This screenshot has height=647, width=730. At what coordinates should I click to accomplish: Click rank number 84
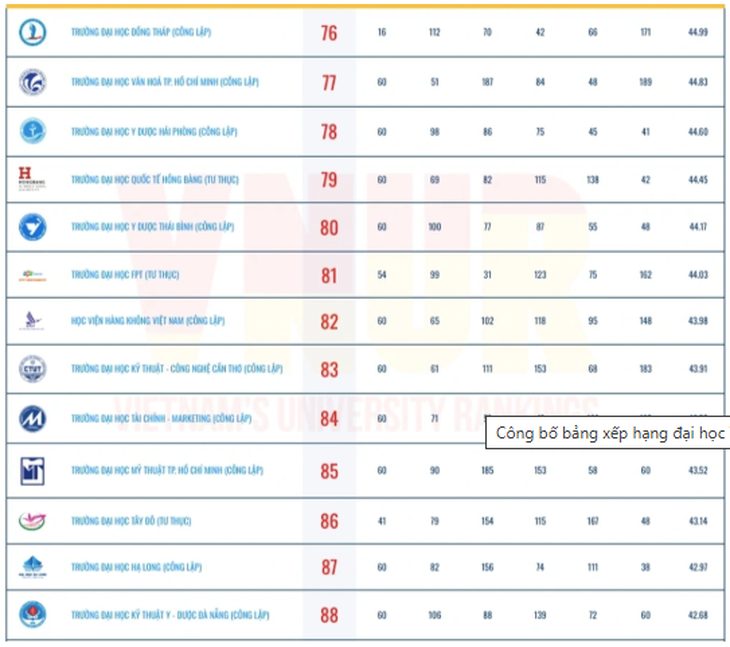pos(329,419)
